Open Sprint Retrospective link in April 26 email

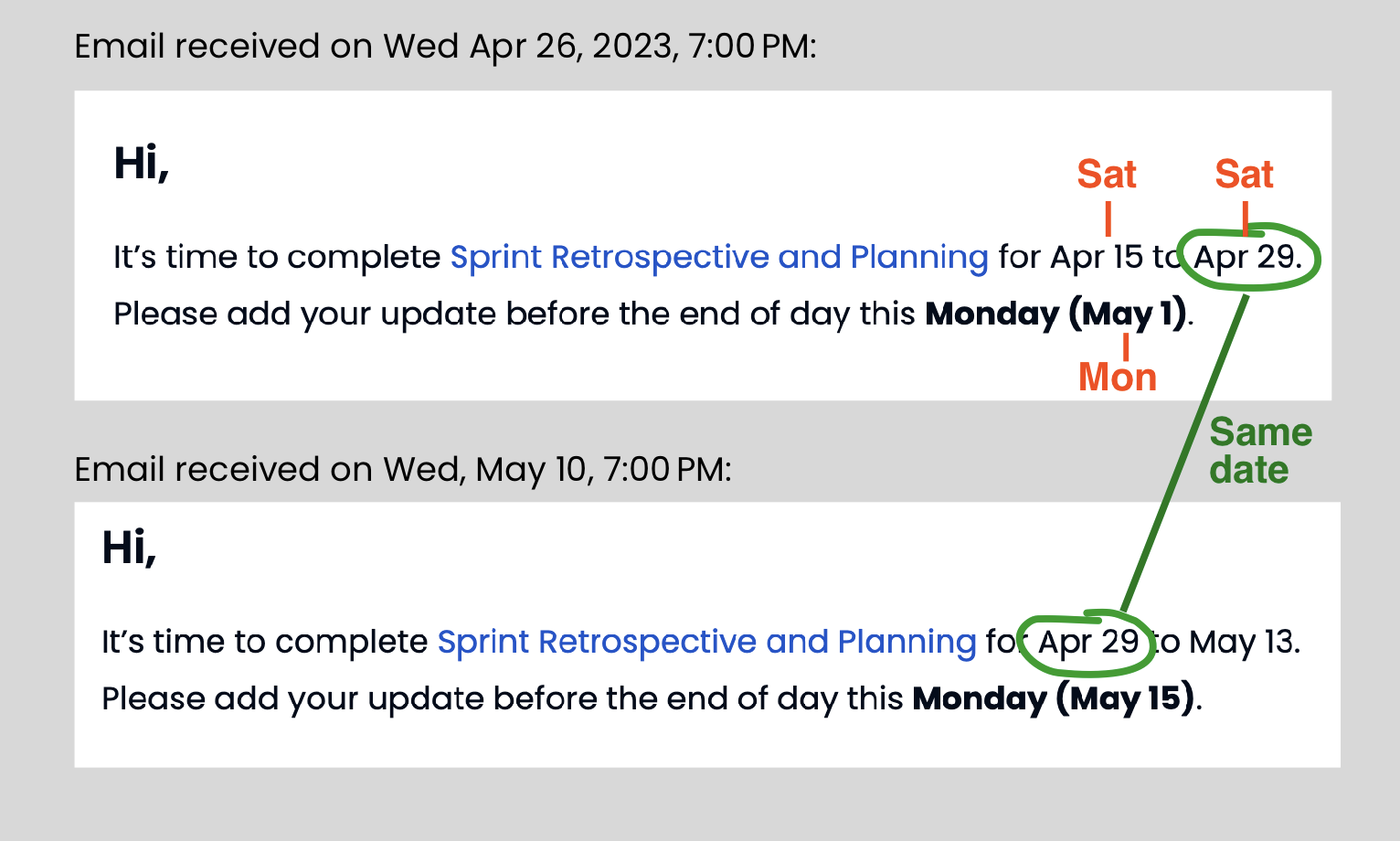click(x=719, y=258)
